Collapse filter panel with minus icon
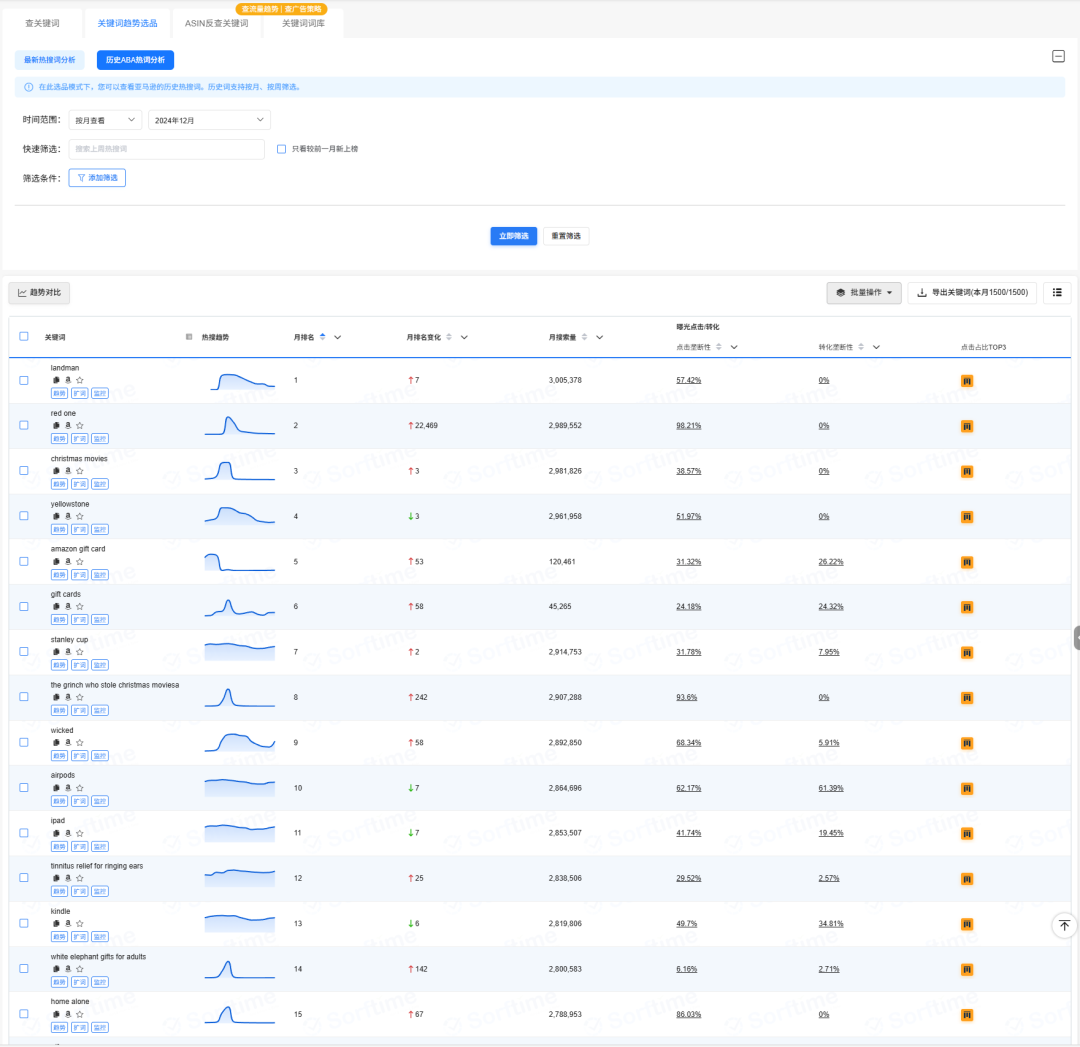Image resolution: width=1080 pixels, height=1047 pixels. coord(1058,56)
